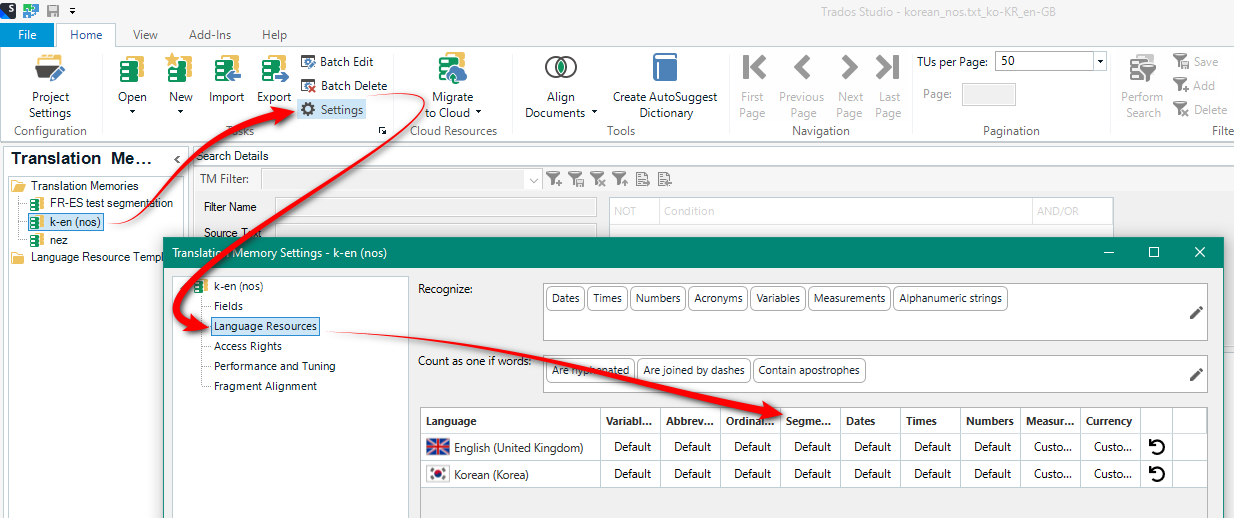The image size is (1234, 518).
Task: Reset Korean (Korea) language resources
Action: pyautogui.click(x=1157, y=474)
